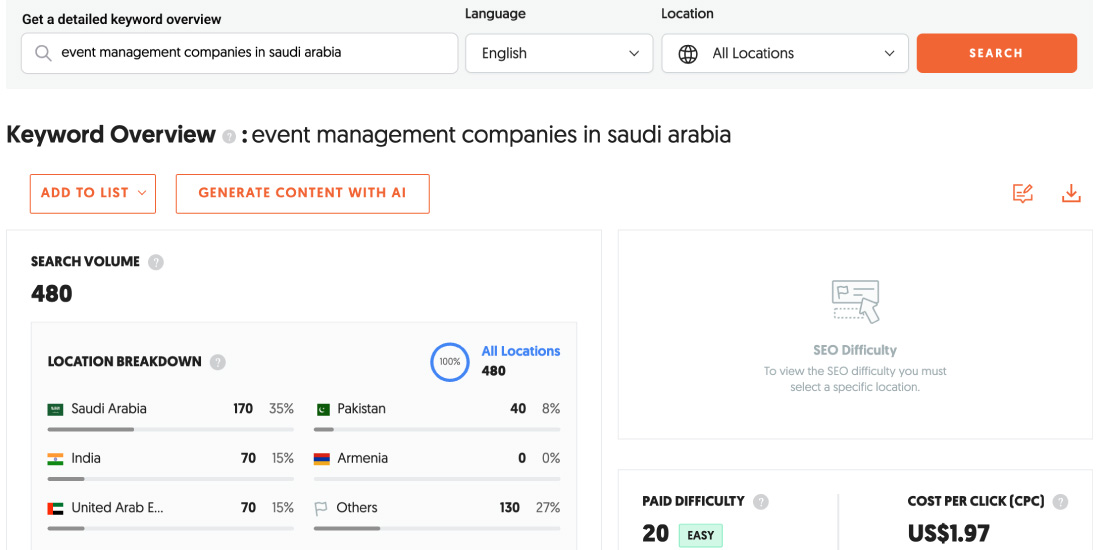Select the Pakistan location row
Image resolution: width=1100 pixels, height=550 pixels.
[436, 409]
